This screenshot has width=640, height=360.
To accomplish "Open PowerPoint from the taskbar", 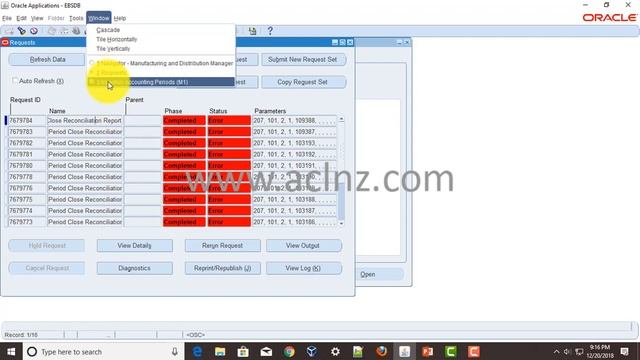I will pos(428,351).
